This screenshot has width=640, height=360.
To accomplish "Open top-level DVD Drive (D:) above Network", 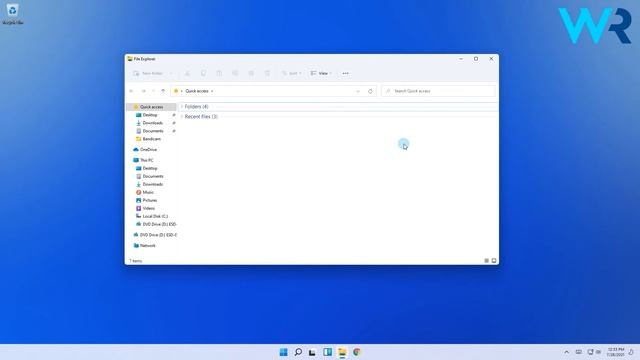I will click(158, 235).
